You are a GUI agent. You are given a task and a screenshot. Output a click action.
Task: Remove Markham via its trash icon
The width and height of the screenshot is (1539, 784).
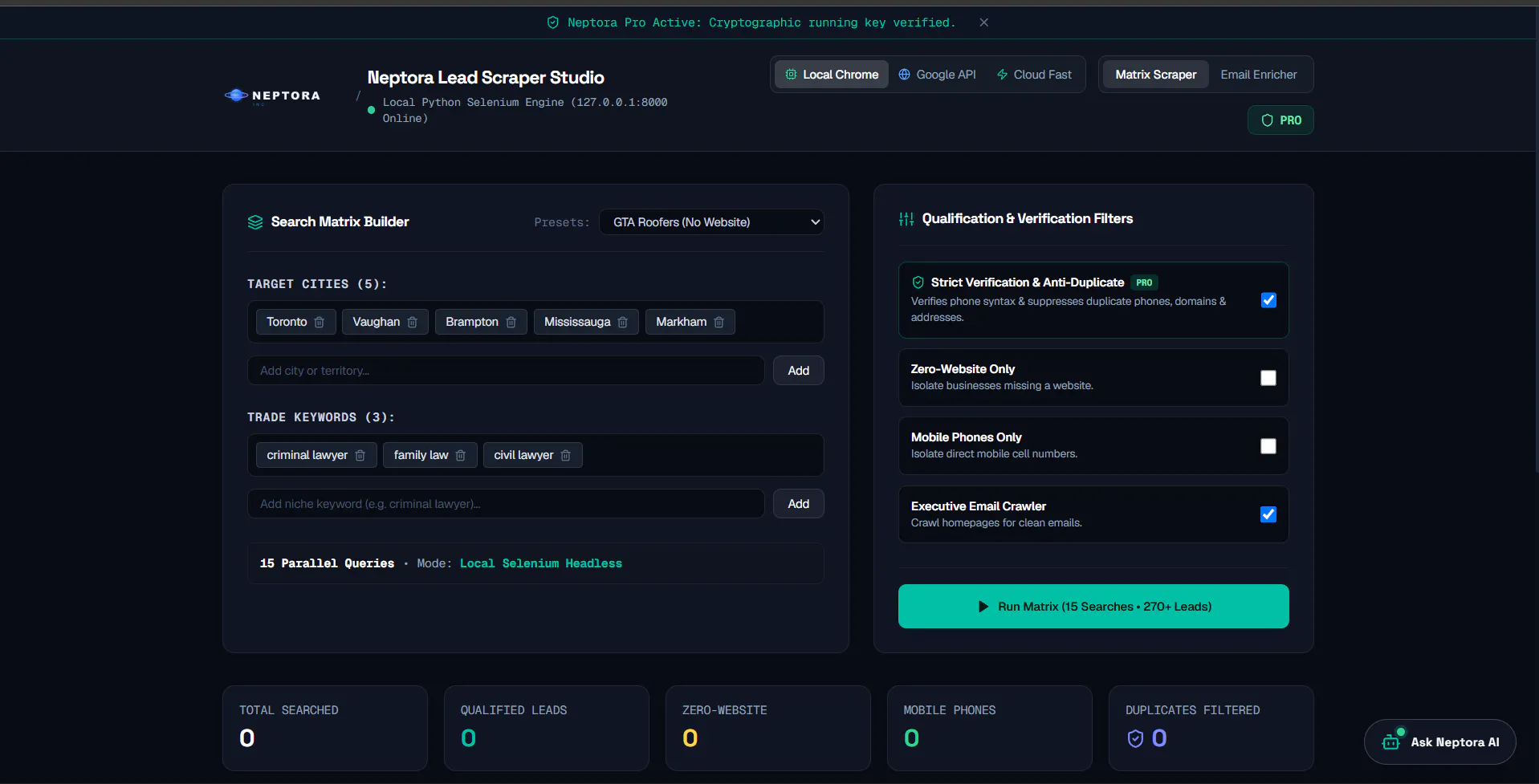click(719, 322)
